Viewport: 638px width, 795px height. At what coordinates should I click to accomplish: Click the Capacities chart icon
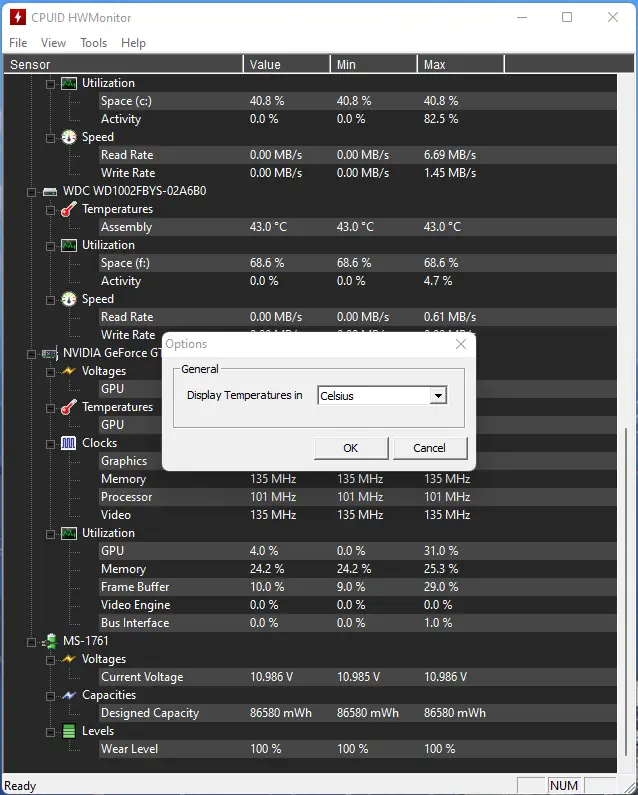(x=68, y=695)
